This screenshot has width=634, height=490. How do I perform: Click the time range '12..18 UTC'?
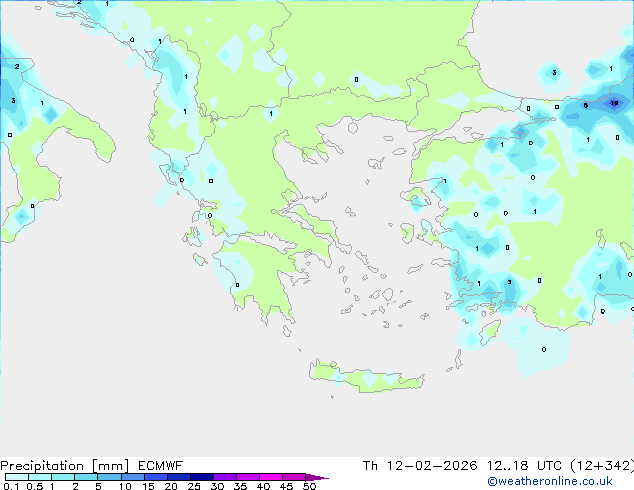coord(524,466)
